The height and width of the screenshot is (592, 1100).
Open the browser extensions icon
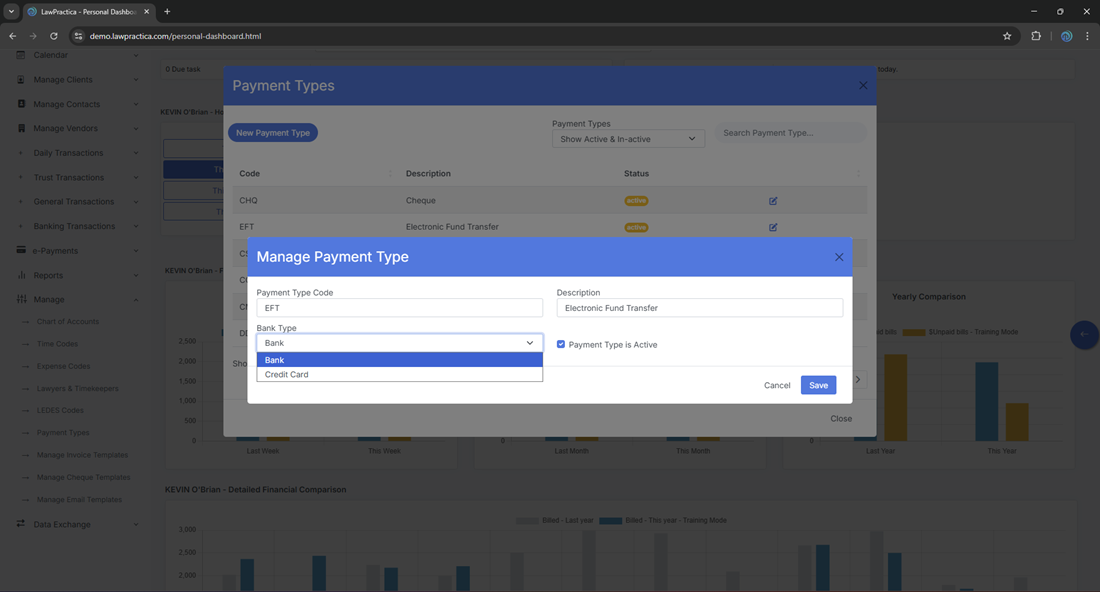pyautogui.click(x=1036, y=36)
